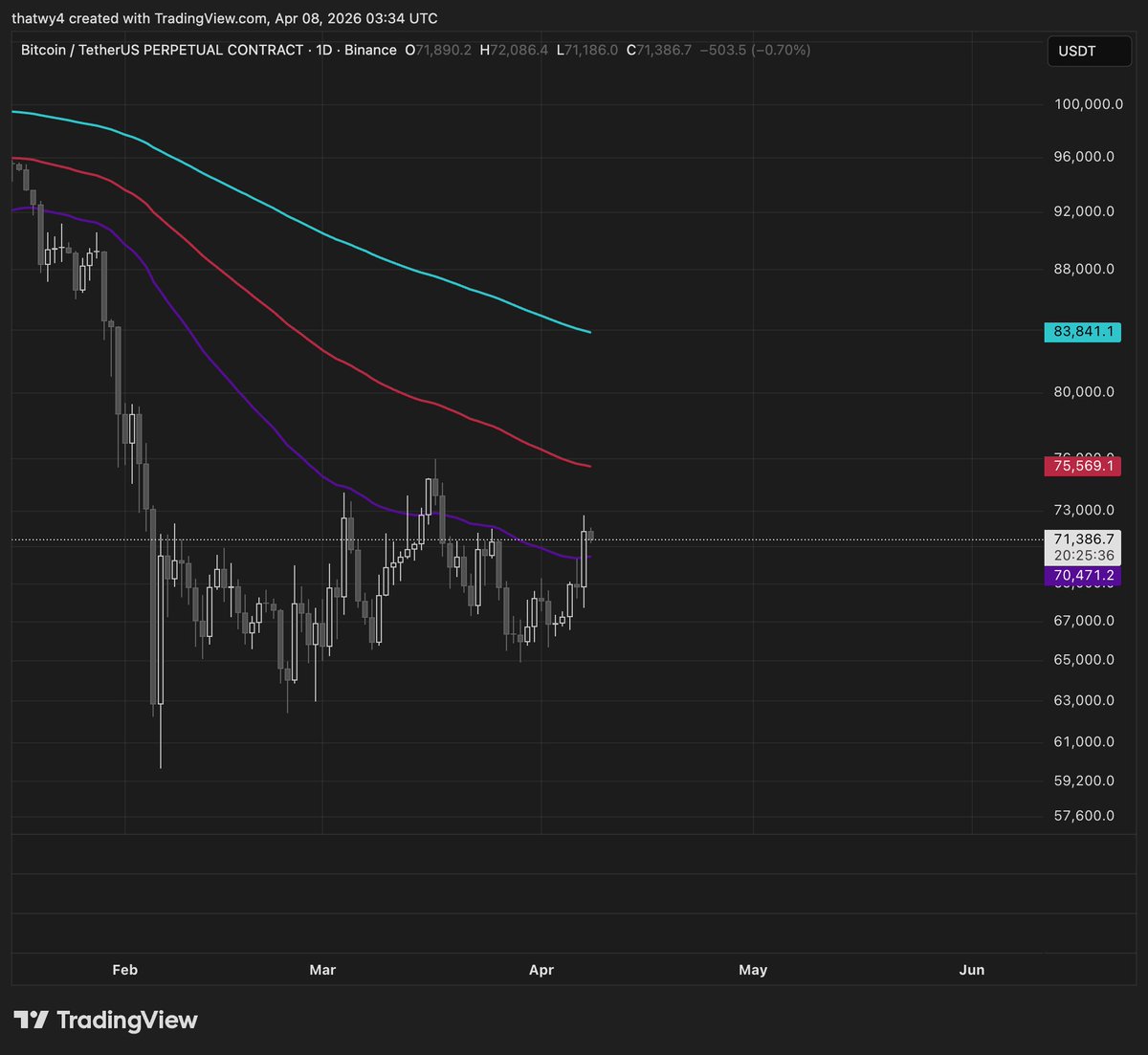The width and height of the screenshot is (1148, 1055).
Task: Click the 63,000.0 price axis label
Action: (x=1084, y=700)
